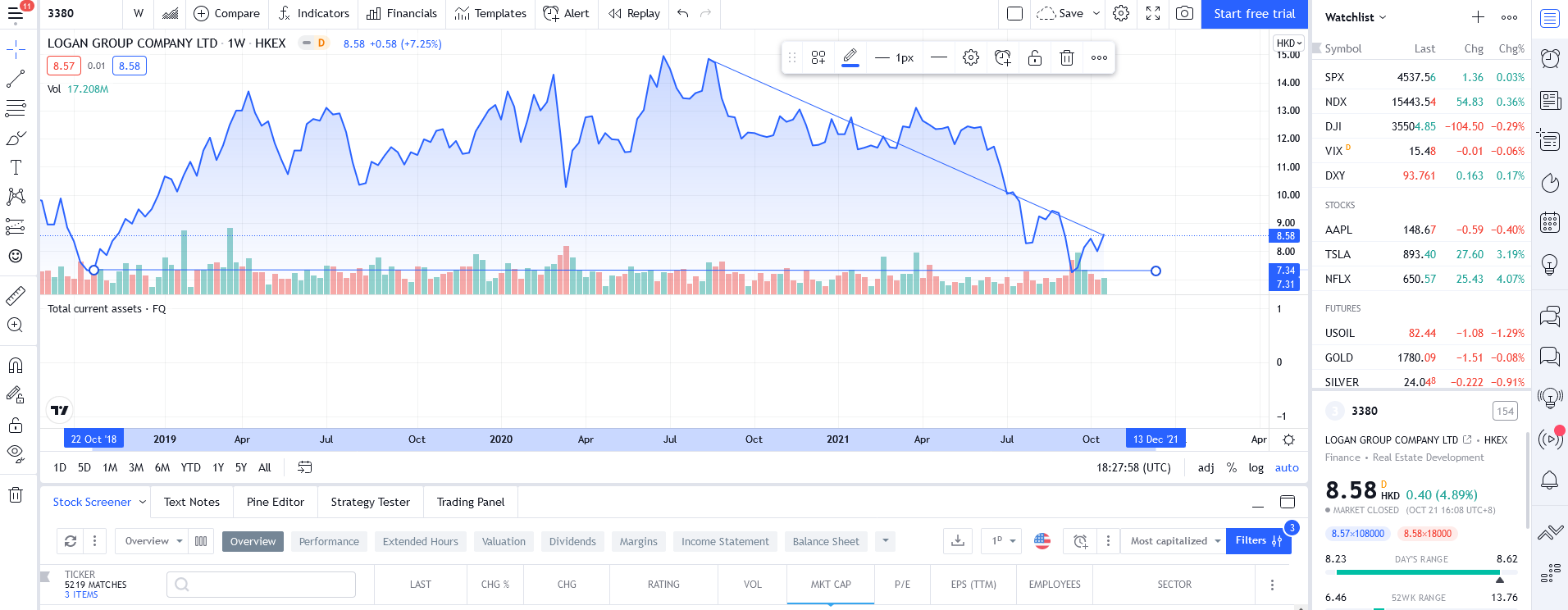Toggle adj price adjustment
Screen dimensions: 1568x610
pos(1206,467)
